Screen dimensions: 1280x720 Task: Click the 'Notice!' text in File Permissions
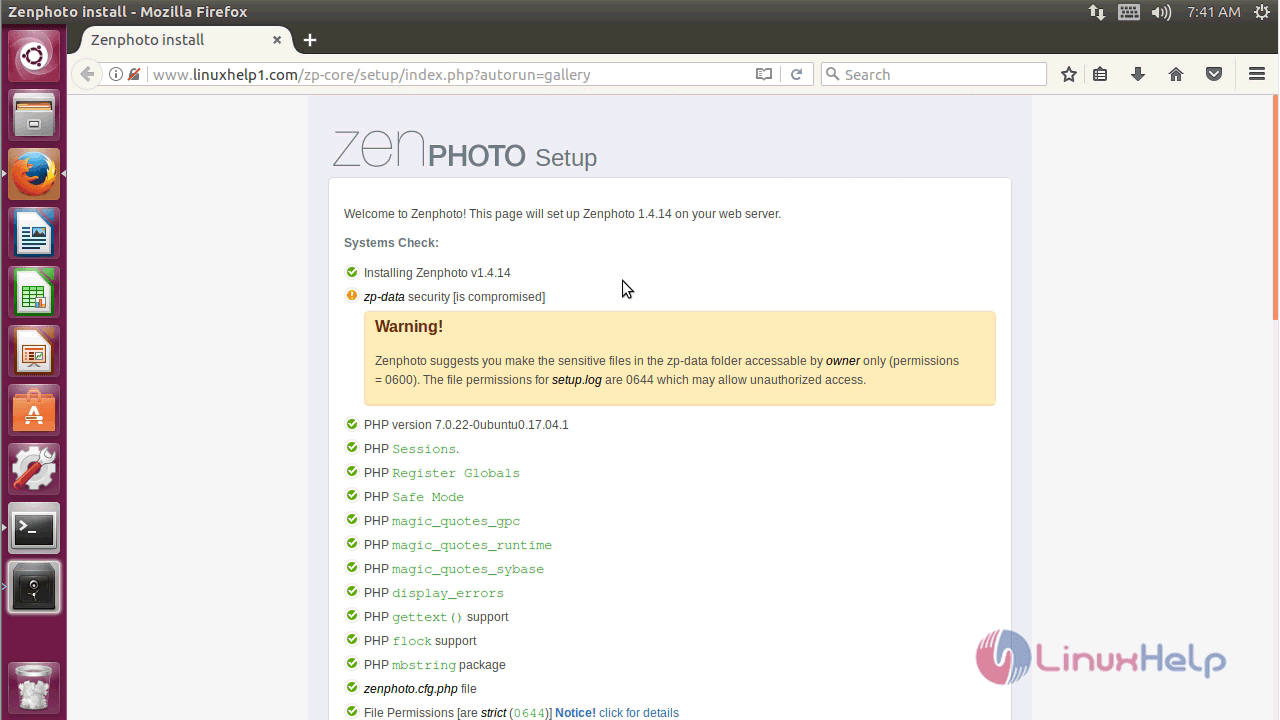point(575,713)
